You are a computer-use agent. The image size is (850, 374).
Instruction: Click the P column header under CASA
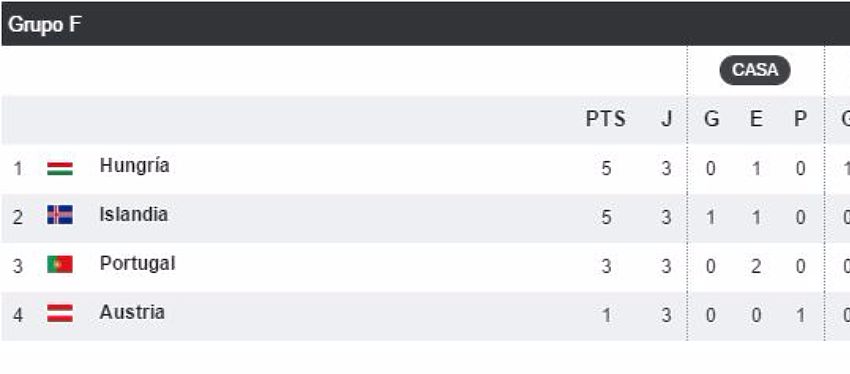pyautogui.click(x=800, y=119)
